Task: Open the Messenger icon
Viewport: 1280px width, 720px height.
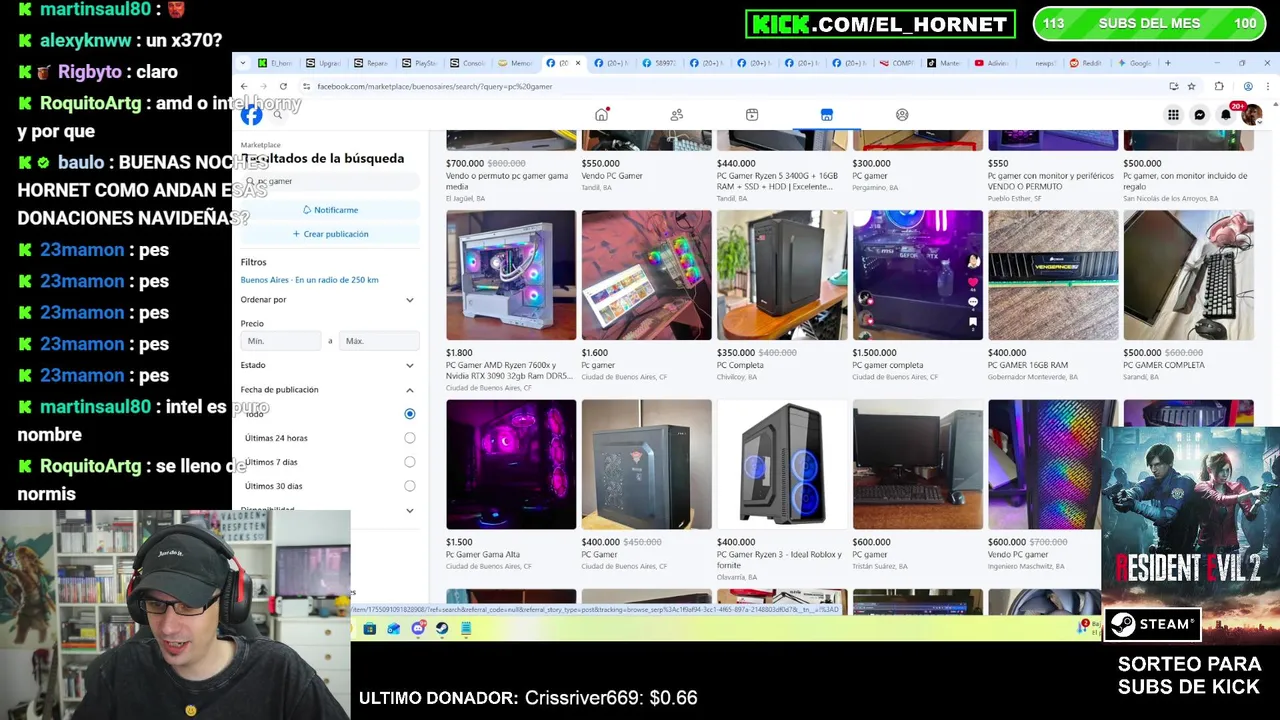Action: pyautogui.click(x=1200, y=115)
